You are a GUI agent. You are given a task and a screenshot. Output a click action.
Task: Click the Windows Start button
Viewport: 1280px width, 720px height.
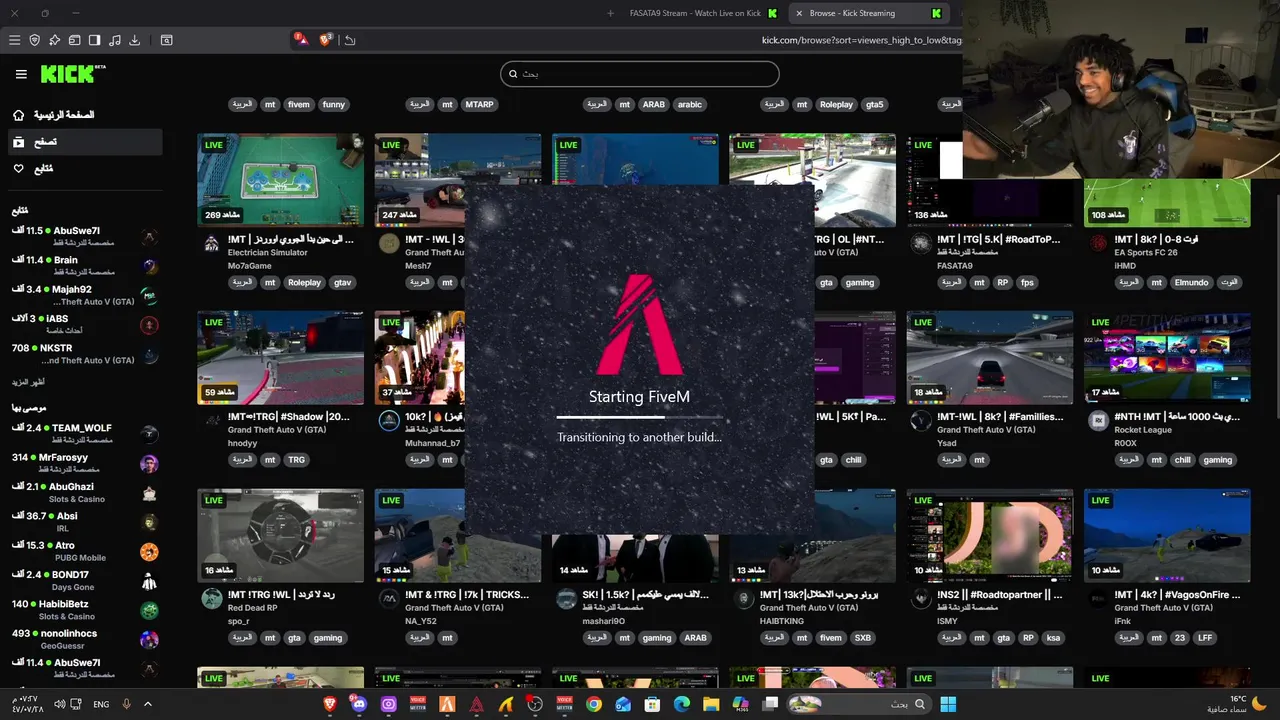pyautogui.click(x=947, y=704)
